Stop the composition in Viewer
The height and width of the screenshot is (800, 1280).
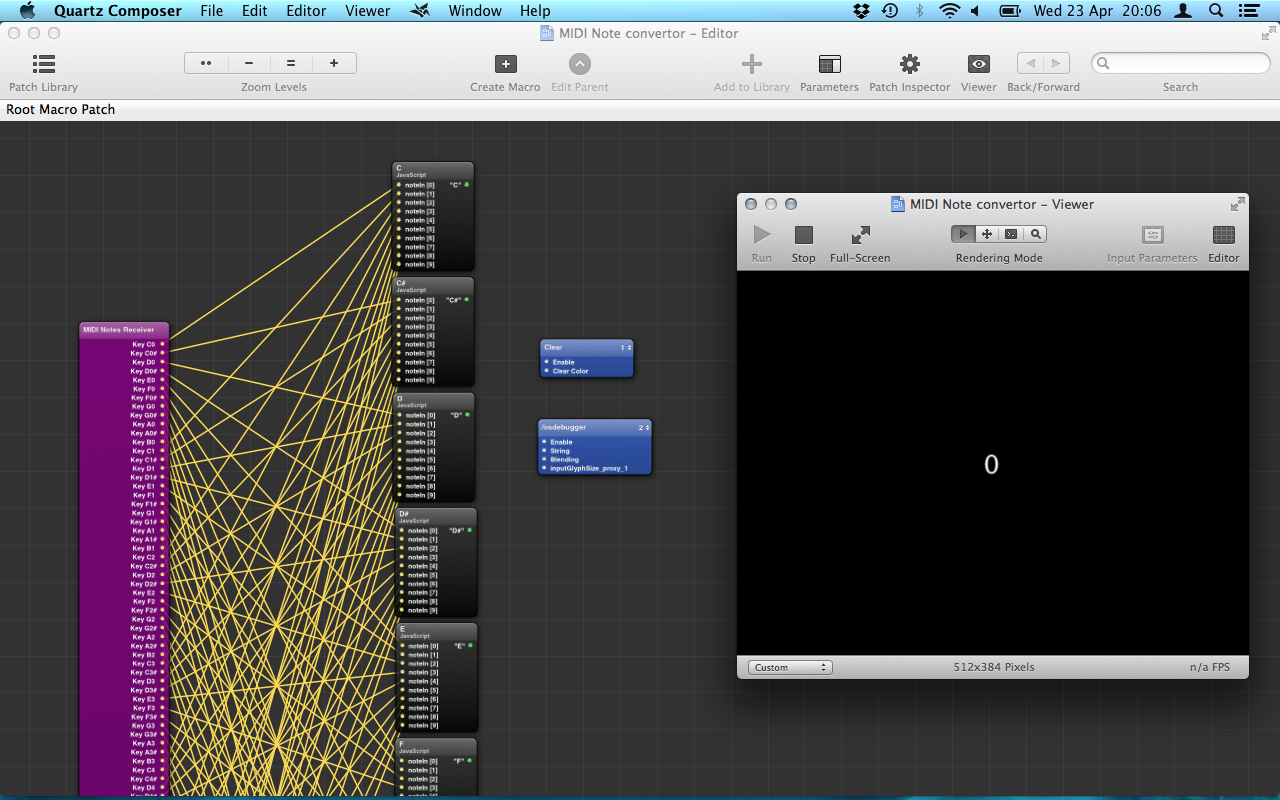[x=803, y=235]
